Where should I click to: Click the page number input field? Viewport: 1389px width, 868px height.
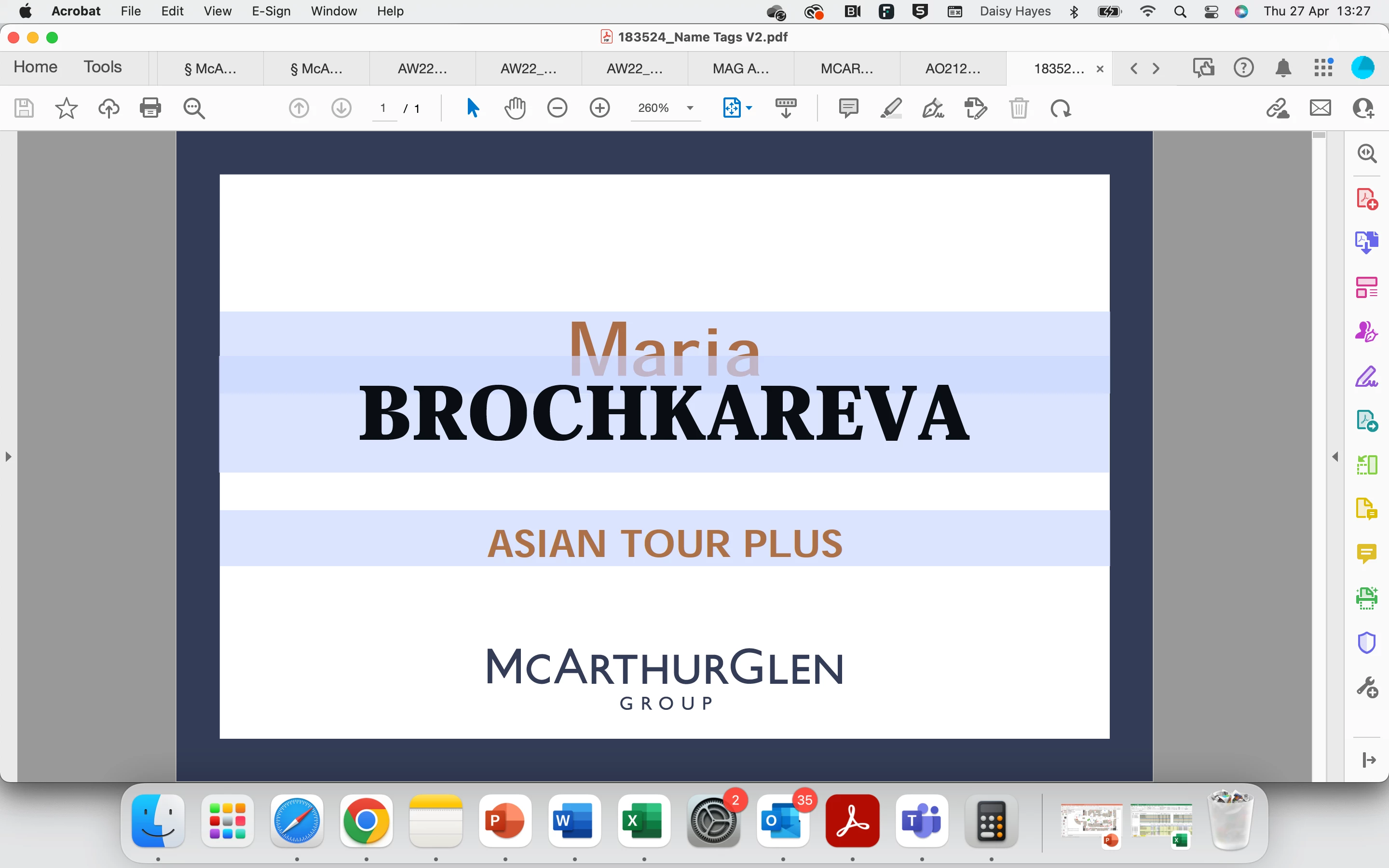tap(383, 108)
